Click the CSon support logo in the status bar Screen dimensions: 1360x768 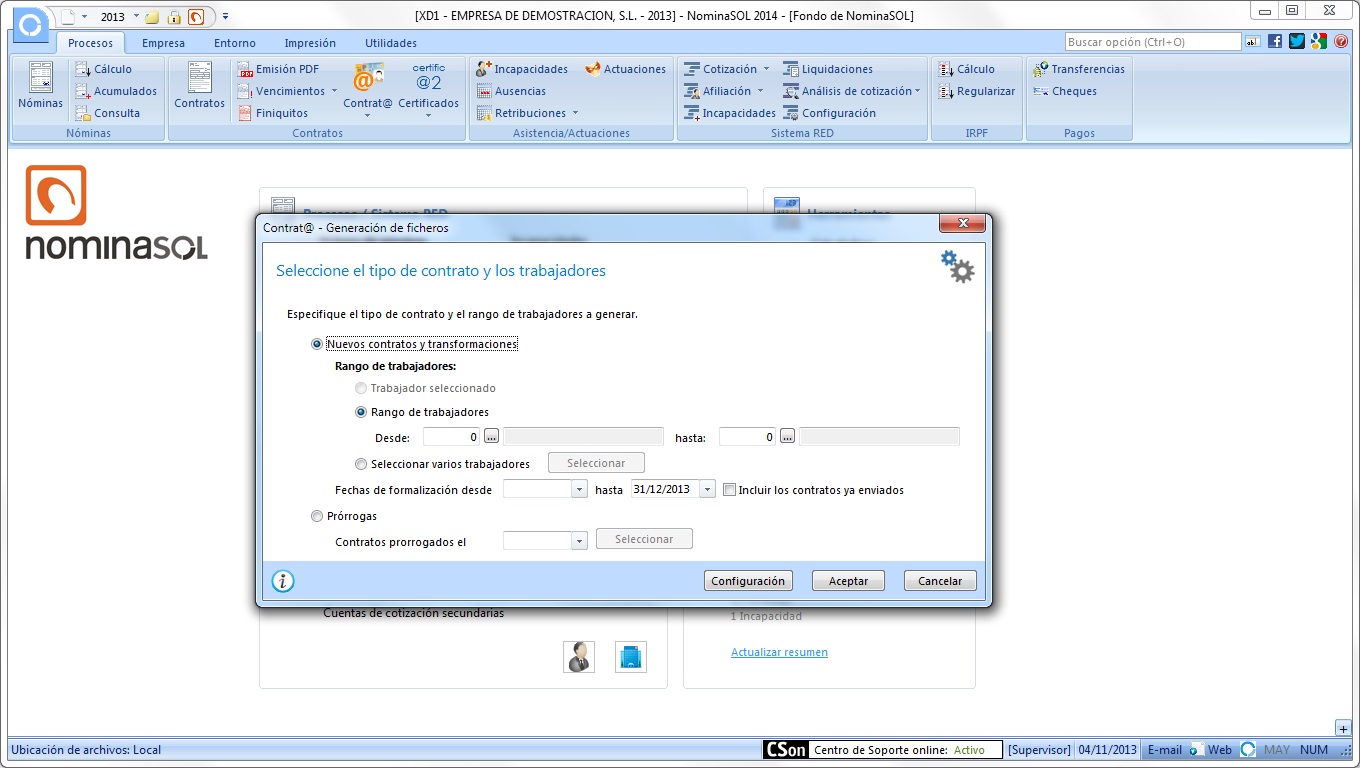click(x=785, y=750)
